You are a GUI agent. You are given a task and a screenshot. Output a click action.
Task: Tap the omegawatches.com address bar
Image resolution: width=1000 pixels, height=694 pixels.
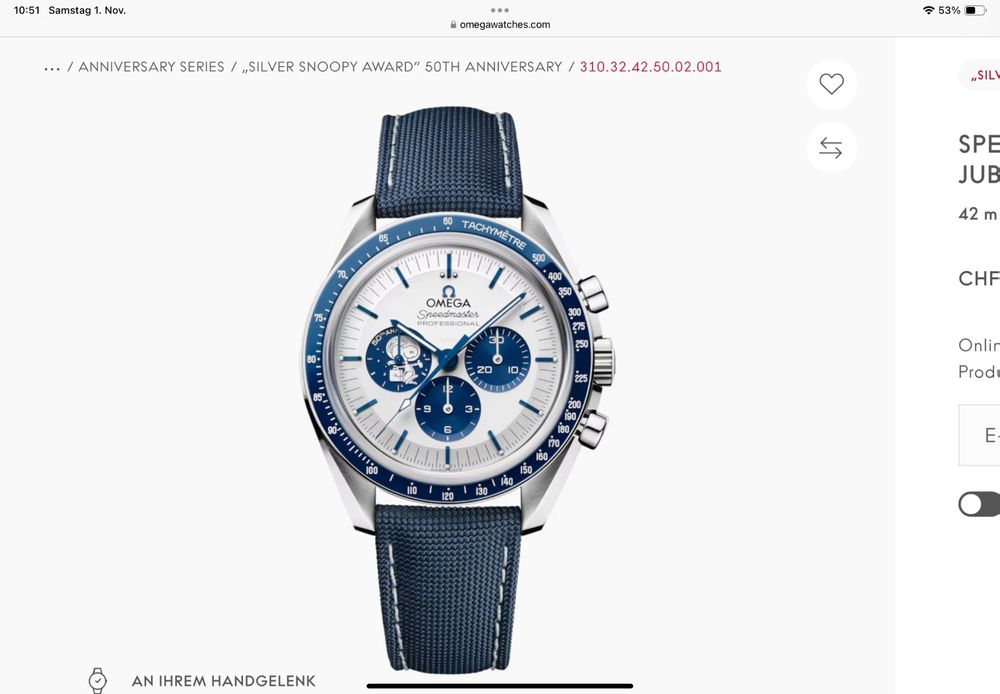500,25
